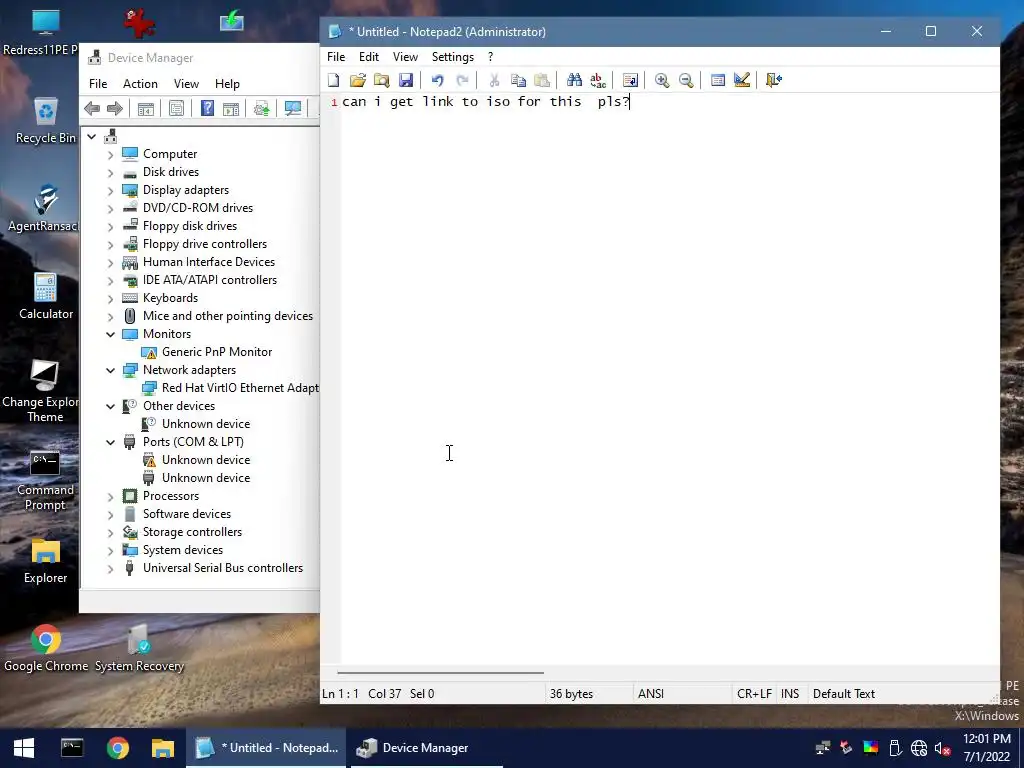Open the scheme selection icon in Notepad2
The height and width of the screenshot is (768, 1024).
click(718, 80)
